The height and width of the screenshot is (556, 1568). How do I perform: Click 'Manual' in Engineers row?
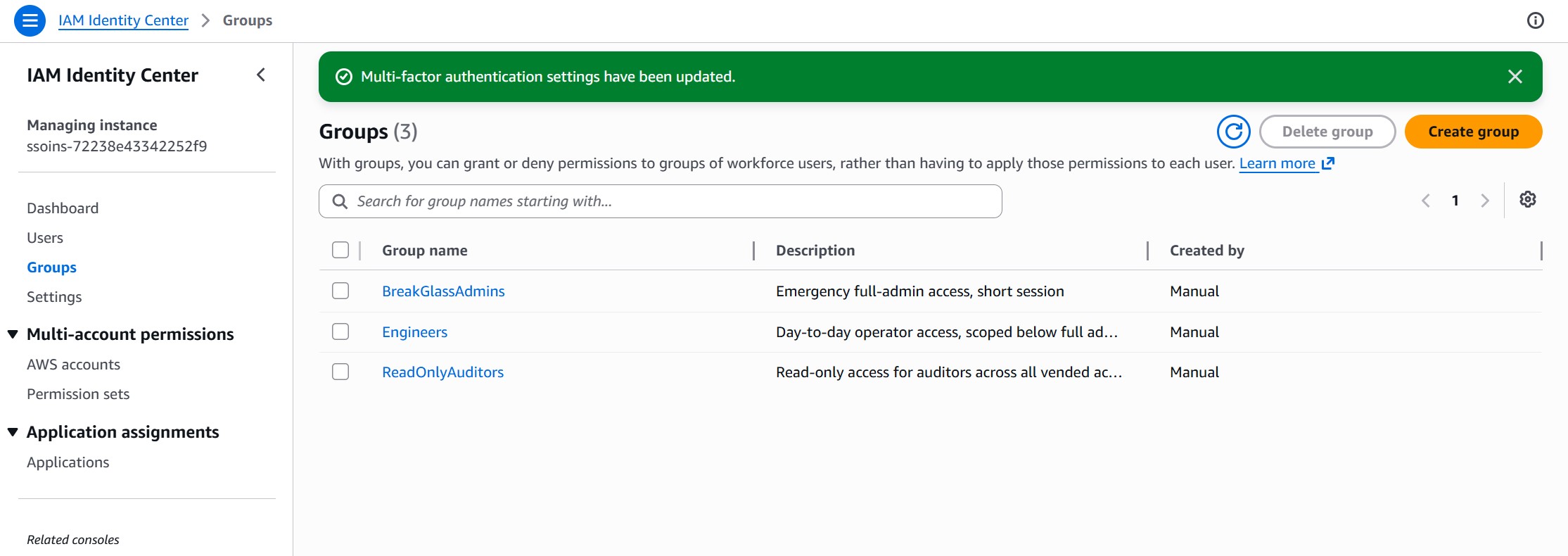click(x=1194, y=332)
